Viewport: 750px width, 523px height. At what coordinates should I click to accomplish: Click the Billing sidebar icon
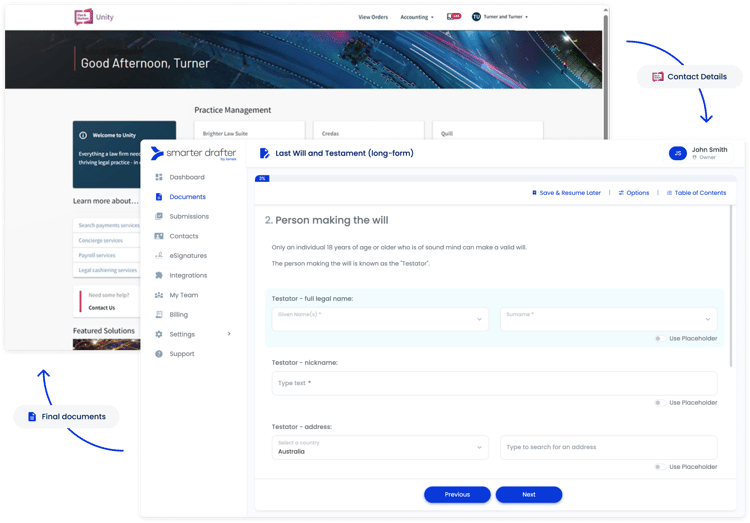coord(159,314)
